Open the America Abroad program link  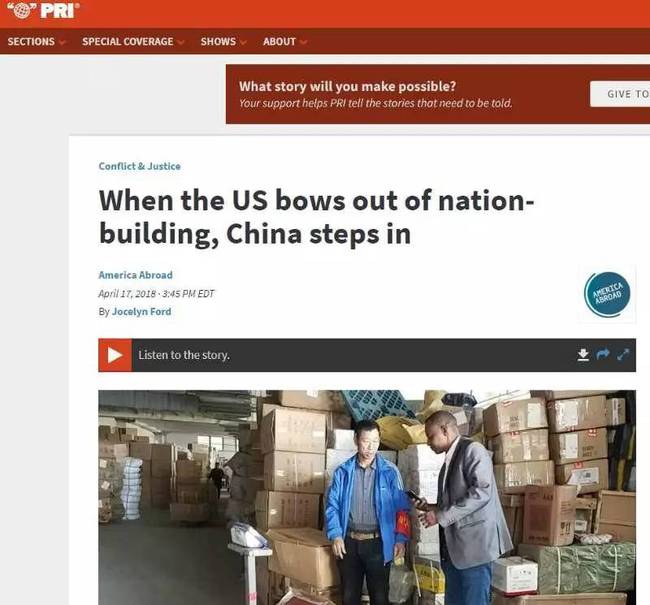coord(136,275)
